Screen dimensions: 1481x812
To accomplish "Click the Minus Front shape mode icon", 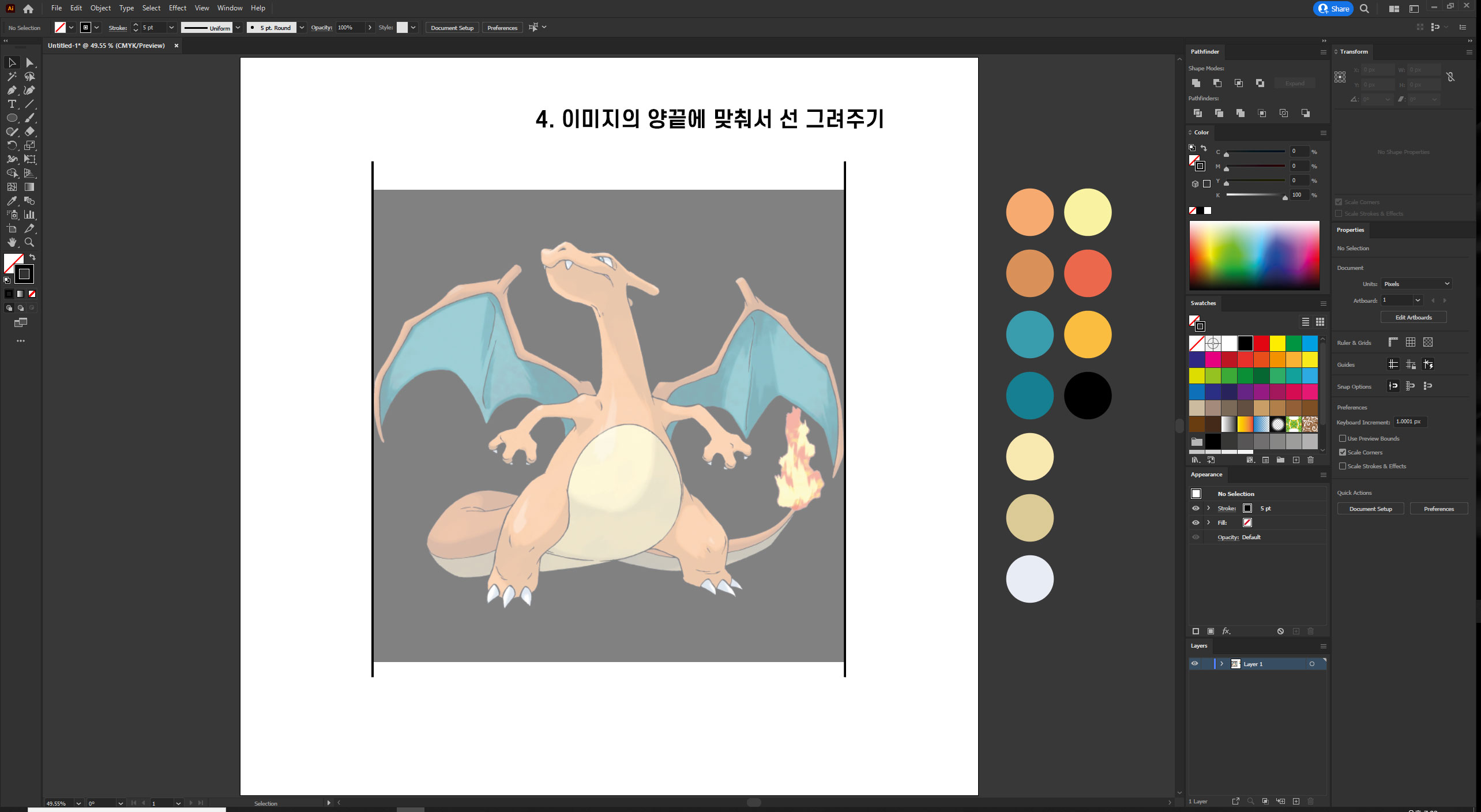I will (1217, 83).
